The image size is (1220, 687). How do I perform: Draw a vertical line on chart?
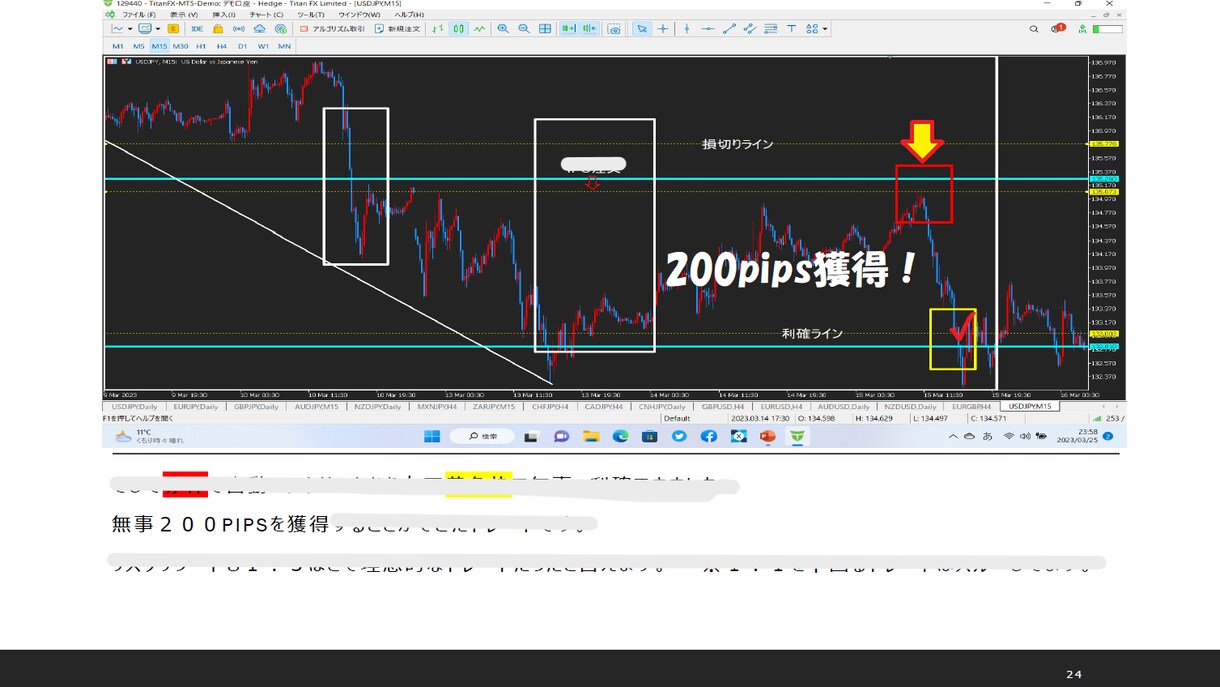tap(687, 29)
